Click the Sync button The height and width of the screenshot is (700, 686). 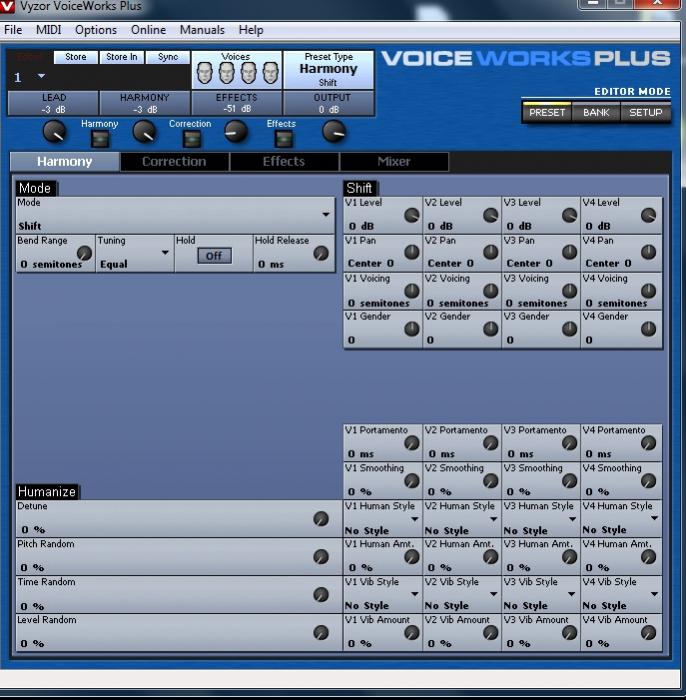click(168, 57)
